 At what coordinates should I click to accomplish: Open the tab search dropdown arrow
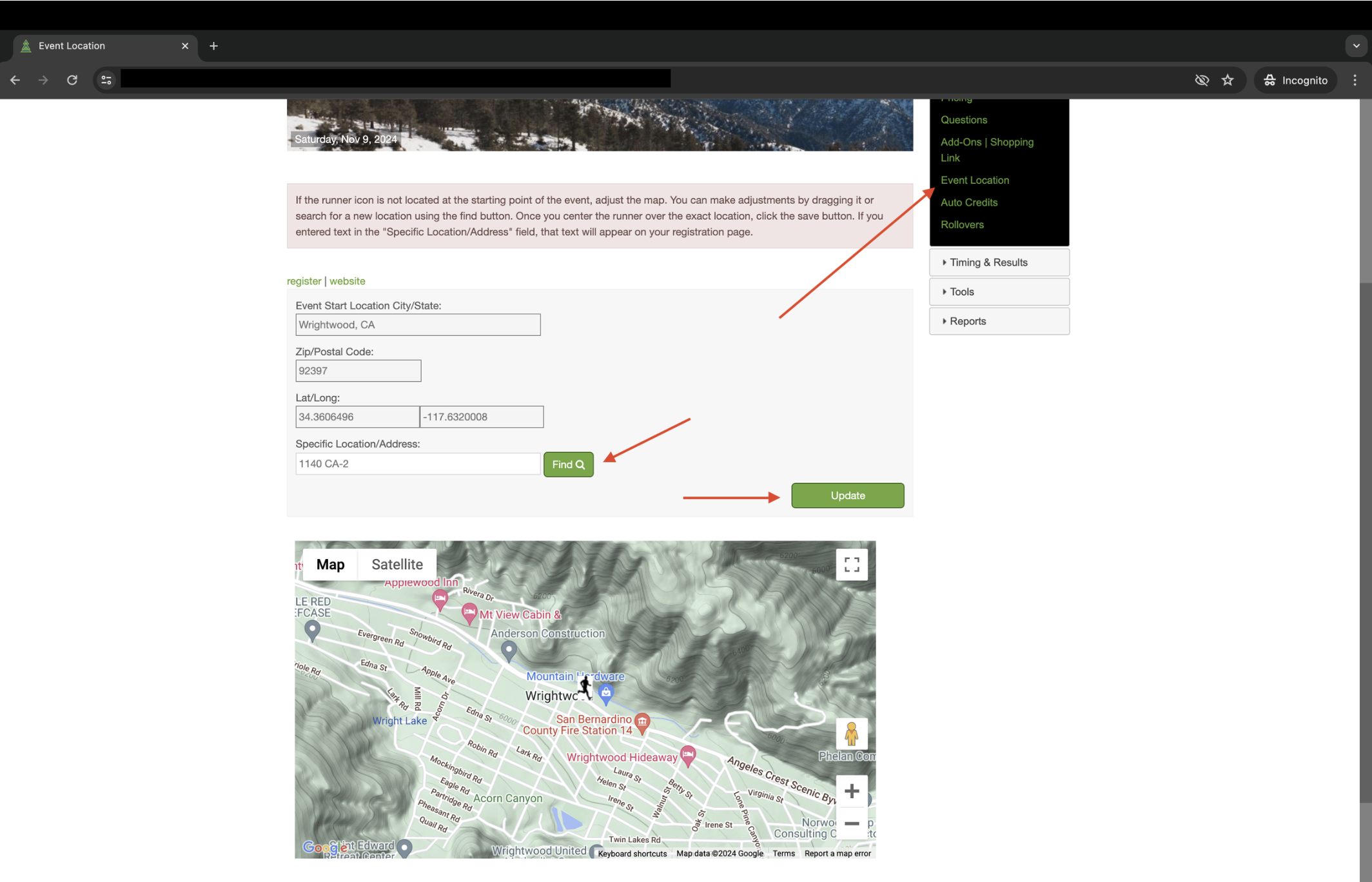tap(1357, 46)
